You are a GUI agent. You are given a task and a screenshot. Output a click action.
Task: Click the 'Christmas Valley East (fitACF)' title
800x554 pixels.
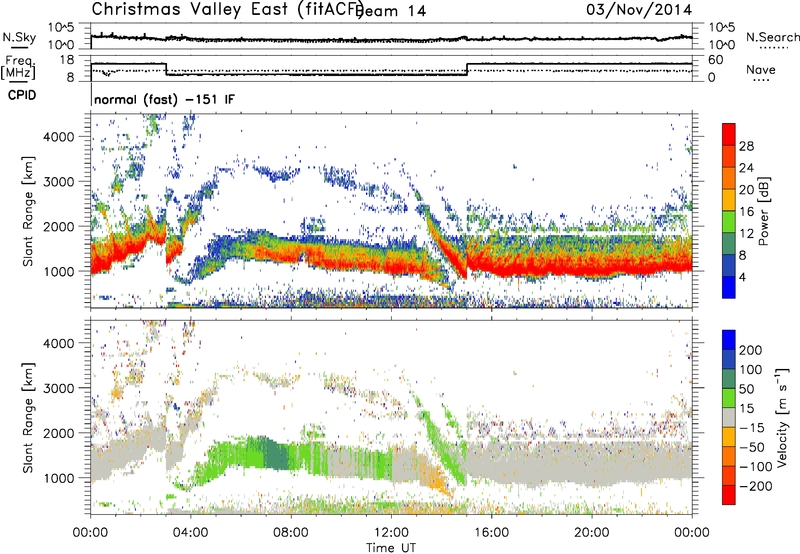tap(228, 9)
